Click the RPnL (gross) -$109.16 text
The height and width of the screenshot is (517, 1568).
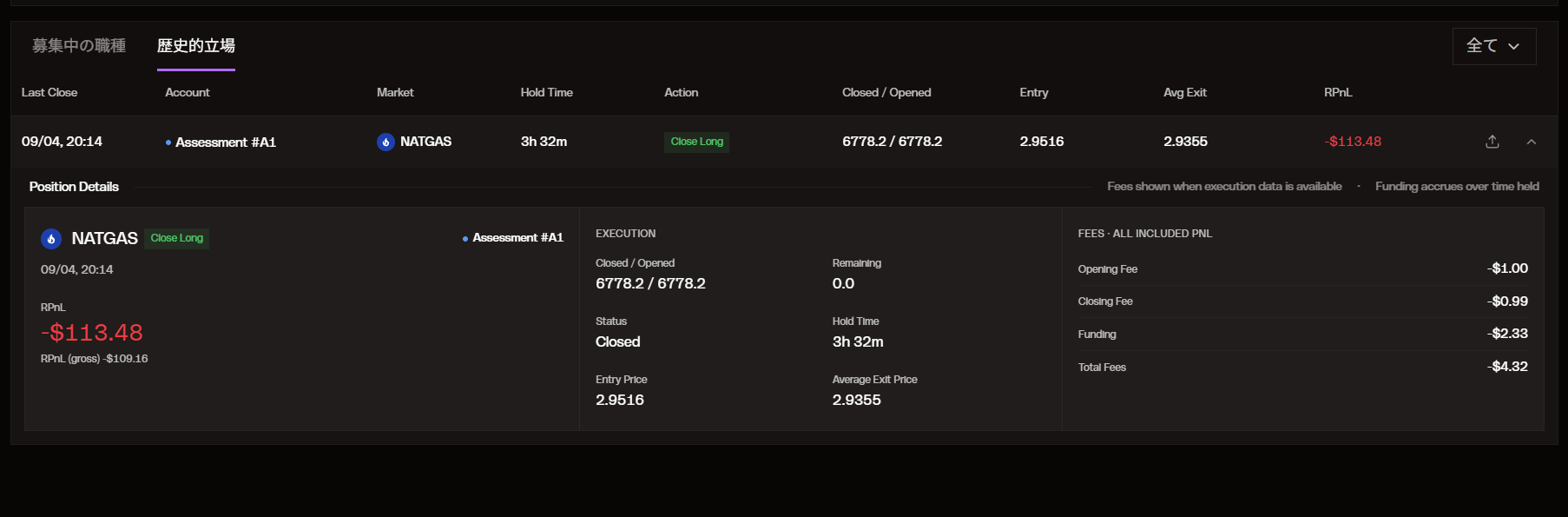(x=95, y=359)
